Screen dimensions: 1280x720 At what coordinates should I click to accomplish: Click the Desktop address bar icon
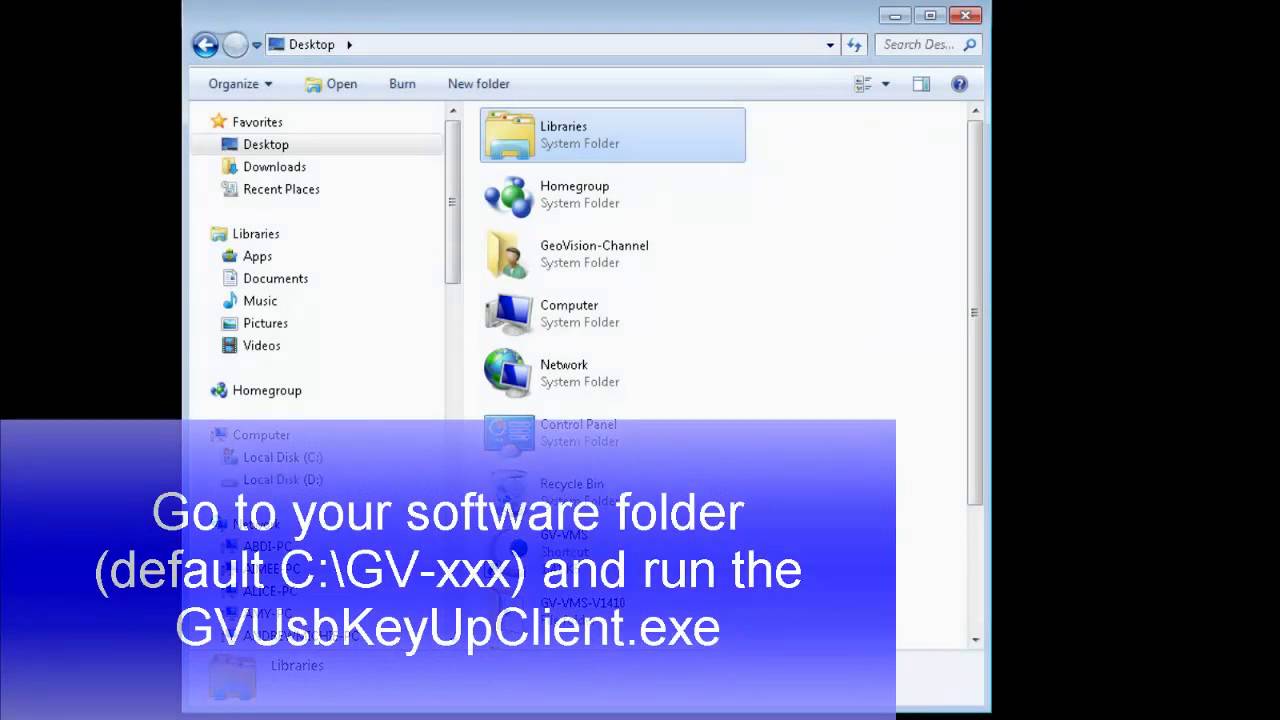276,44
